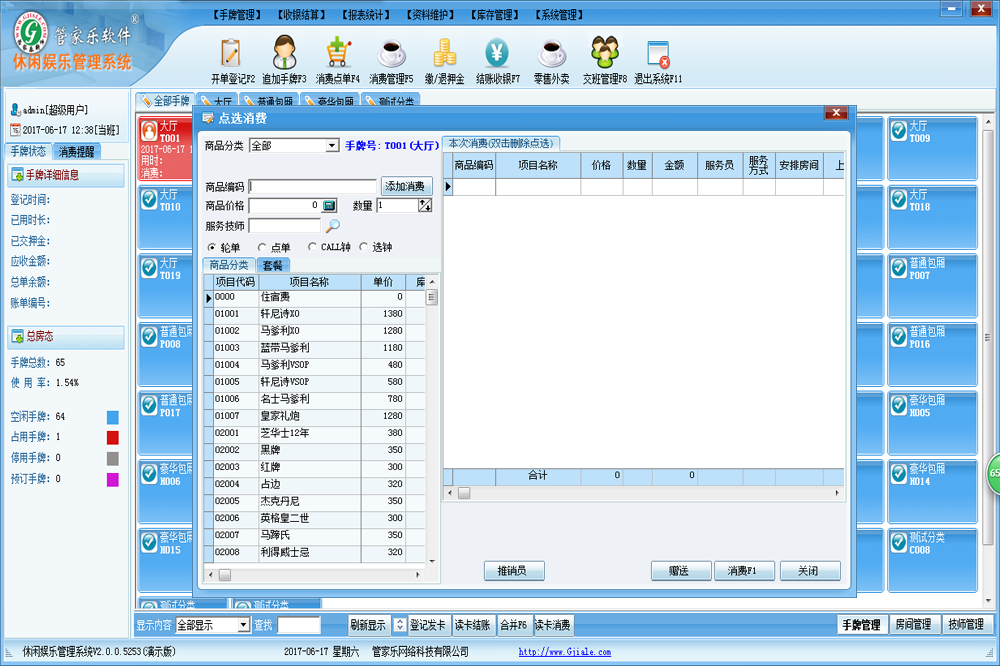Click the 合并F6 button
This screenshot has height=666, width=1000.
(x=513, y=625)
